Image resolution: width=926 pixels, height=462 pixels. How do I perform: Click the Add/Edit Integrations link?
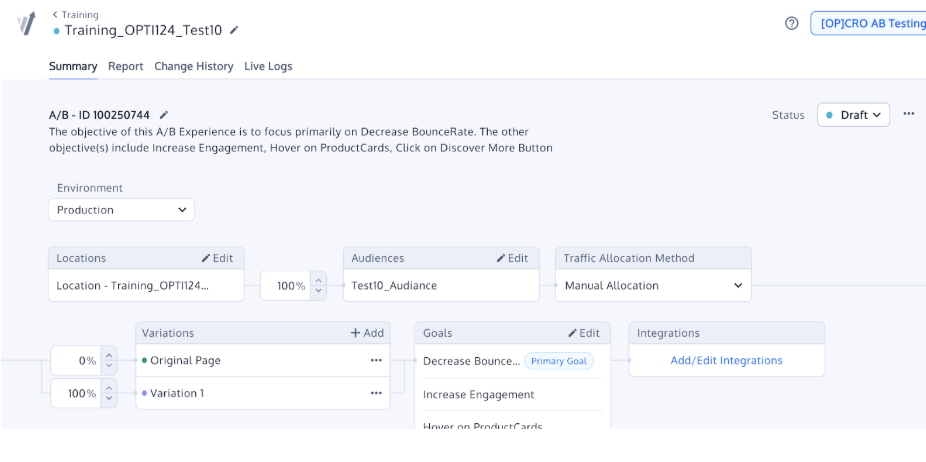pos(726,360)
